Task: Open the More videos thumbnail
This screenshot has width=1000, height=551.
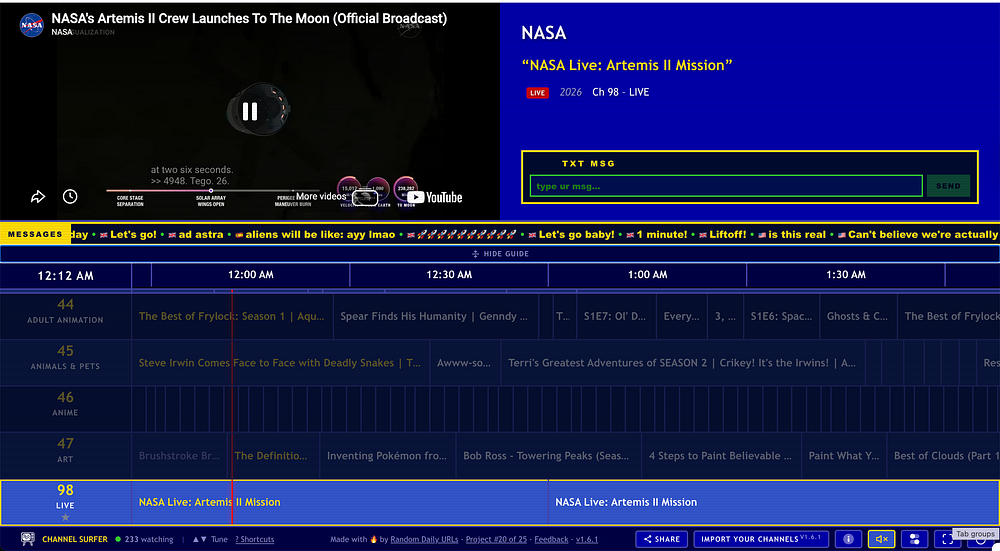Action: click(x=364, y=198)
